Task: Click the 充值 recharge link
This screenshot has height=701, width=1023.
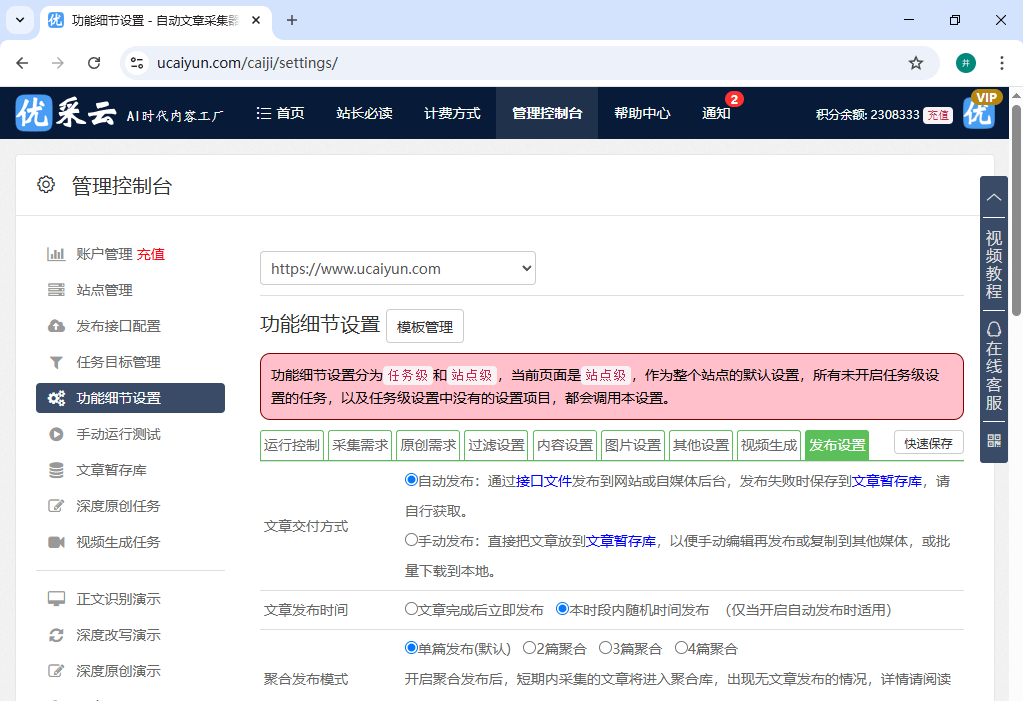Action: (936, 115)
